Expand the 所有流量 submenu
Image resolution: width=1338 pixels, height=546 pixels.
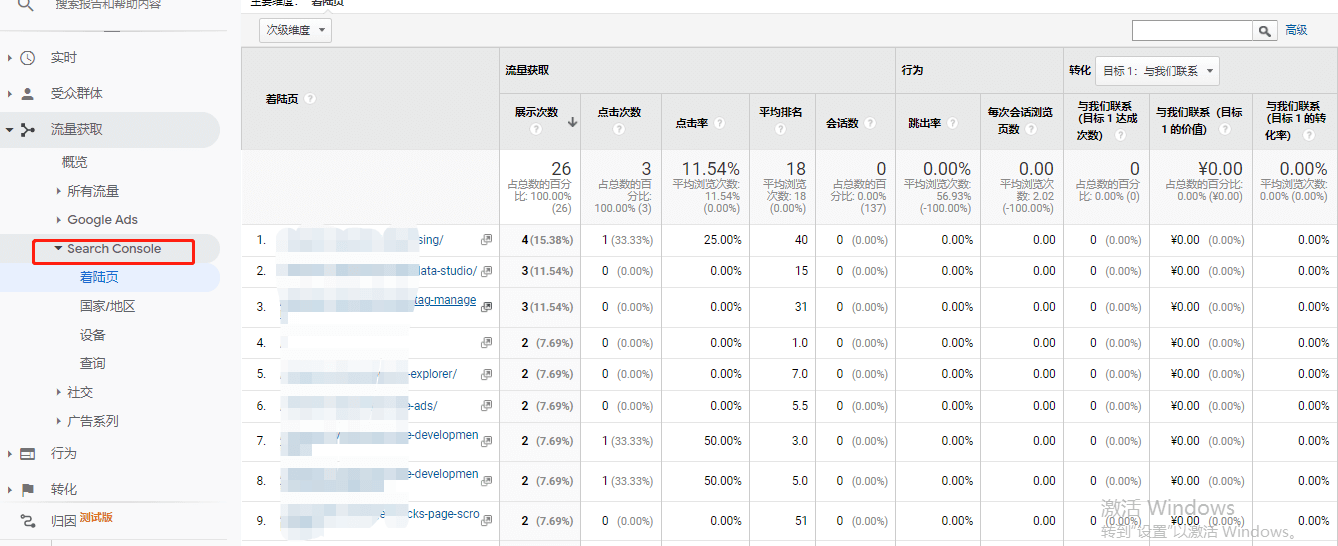(x=59, y=191)
